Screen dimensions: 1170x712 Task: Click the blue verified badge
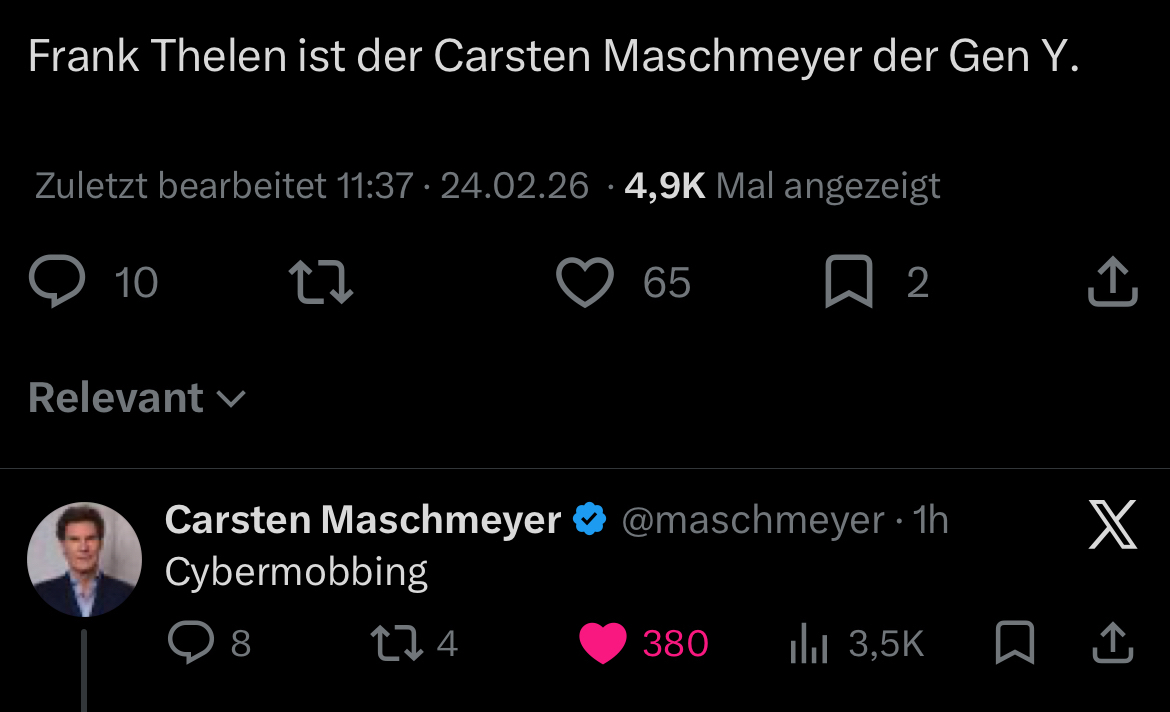coord(590,520)
